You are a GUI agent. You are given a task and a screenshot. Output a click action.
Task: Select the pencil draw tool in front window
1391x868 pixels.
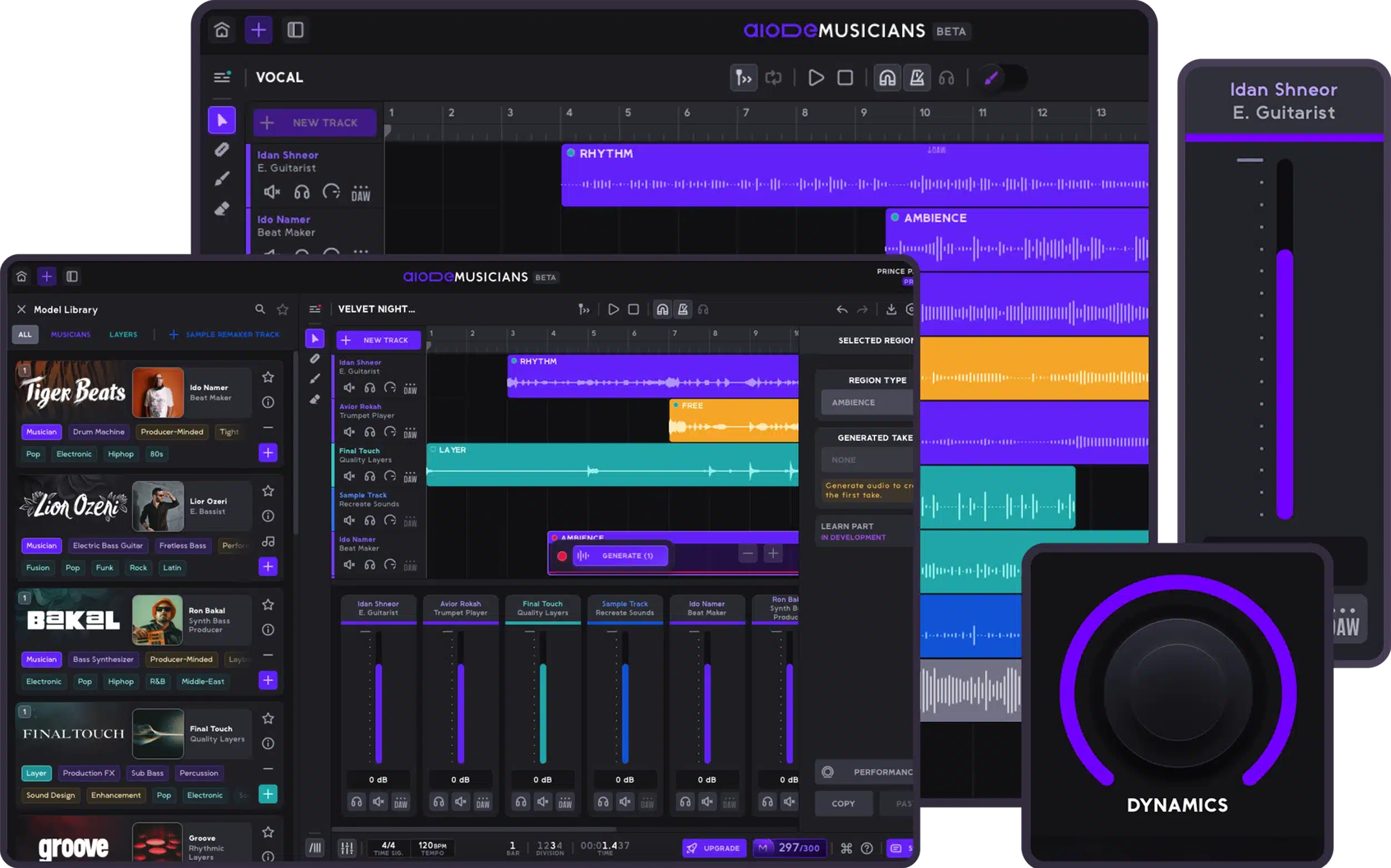(315, 378)
